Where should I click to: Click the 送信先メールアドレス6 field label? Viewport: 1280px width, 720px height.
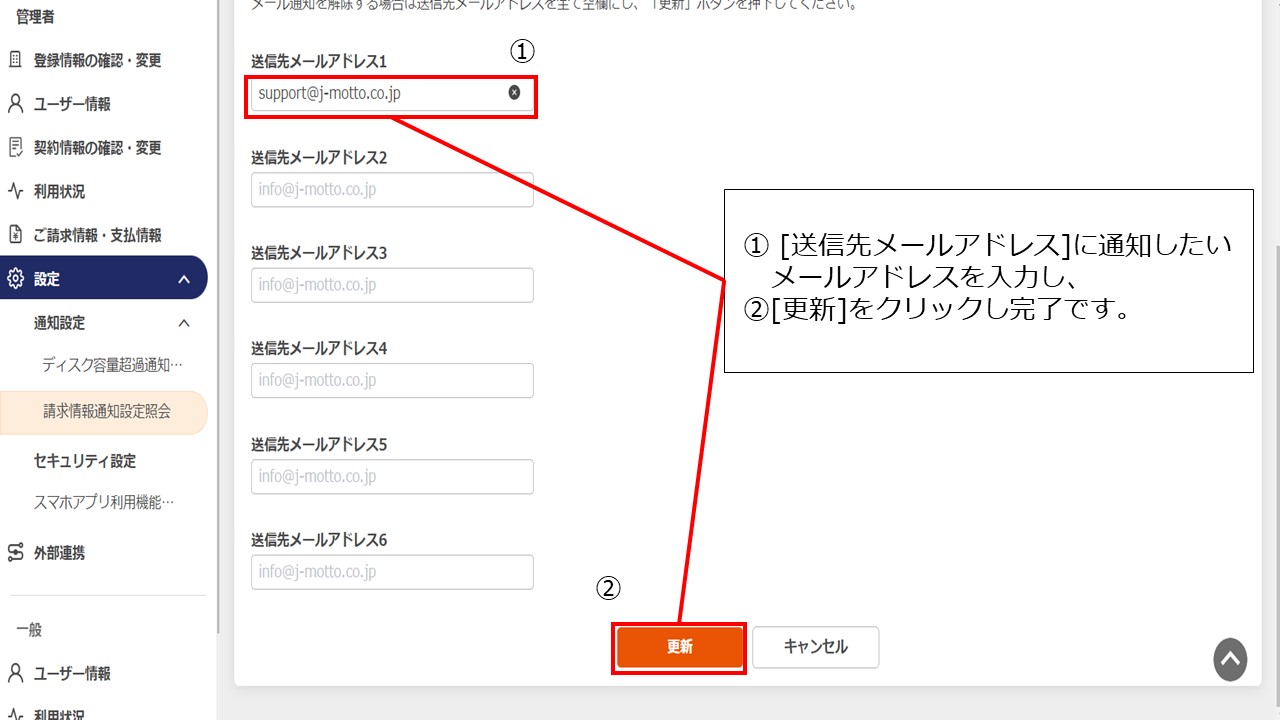[319, 540]
